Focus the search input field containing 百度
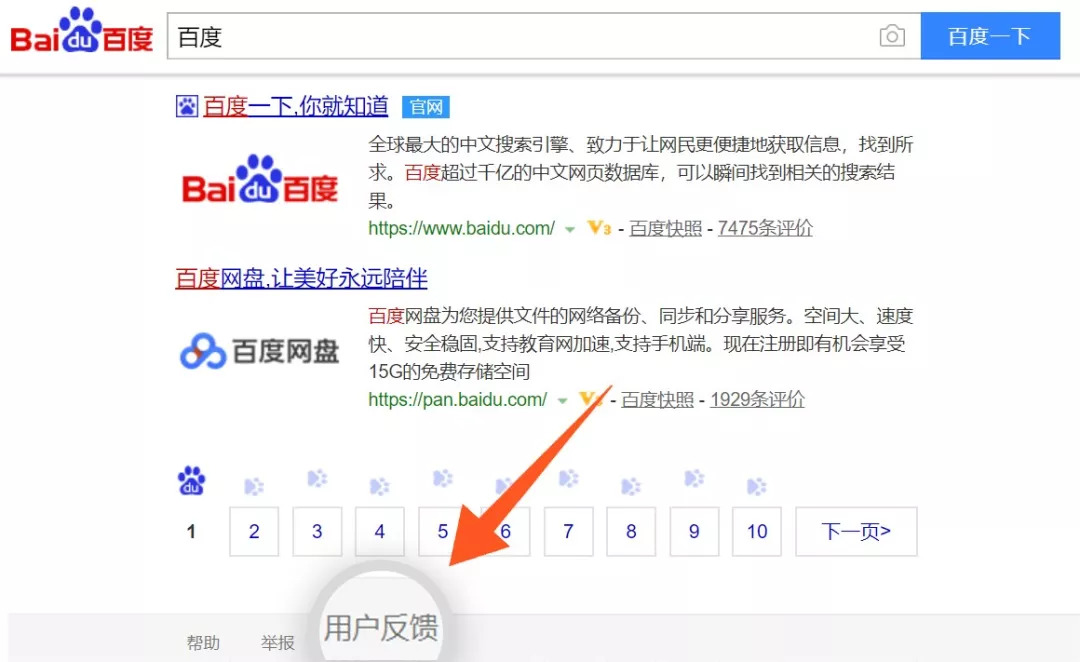 tap(520, 37)
